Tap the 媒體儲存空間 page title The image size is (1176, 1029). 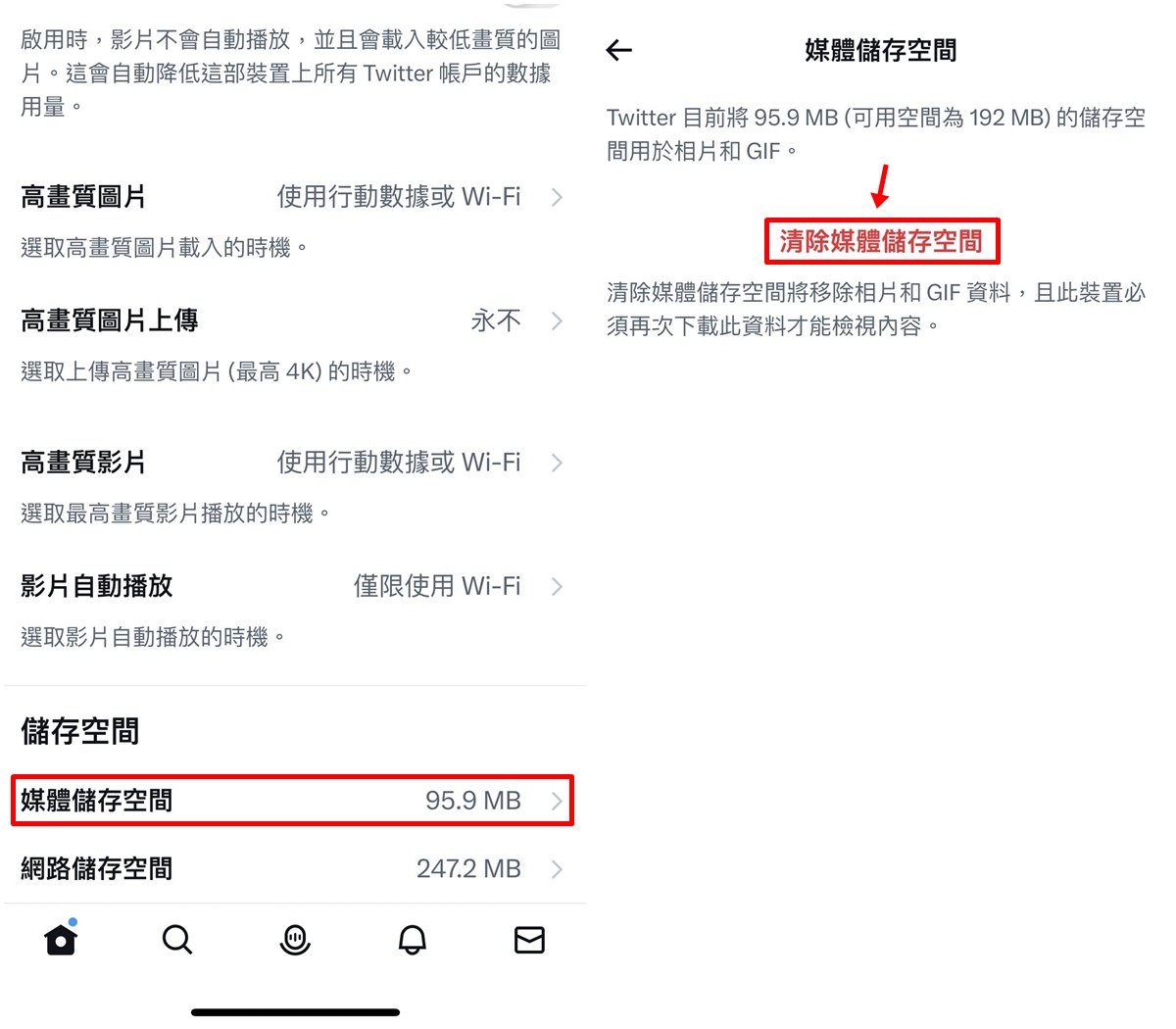click(x=880, y=50)
